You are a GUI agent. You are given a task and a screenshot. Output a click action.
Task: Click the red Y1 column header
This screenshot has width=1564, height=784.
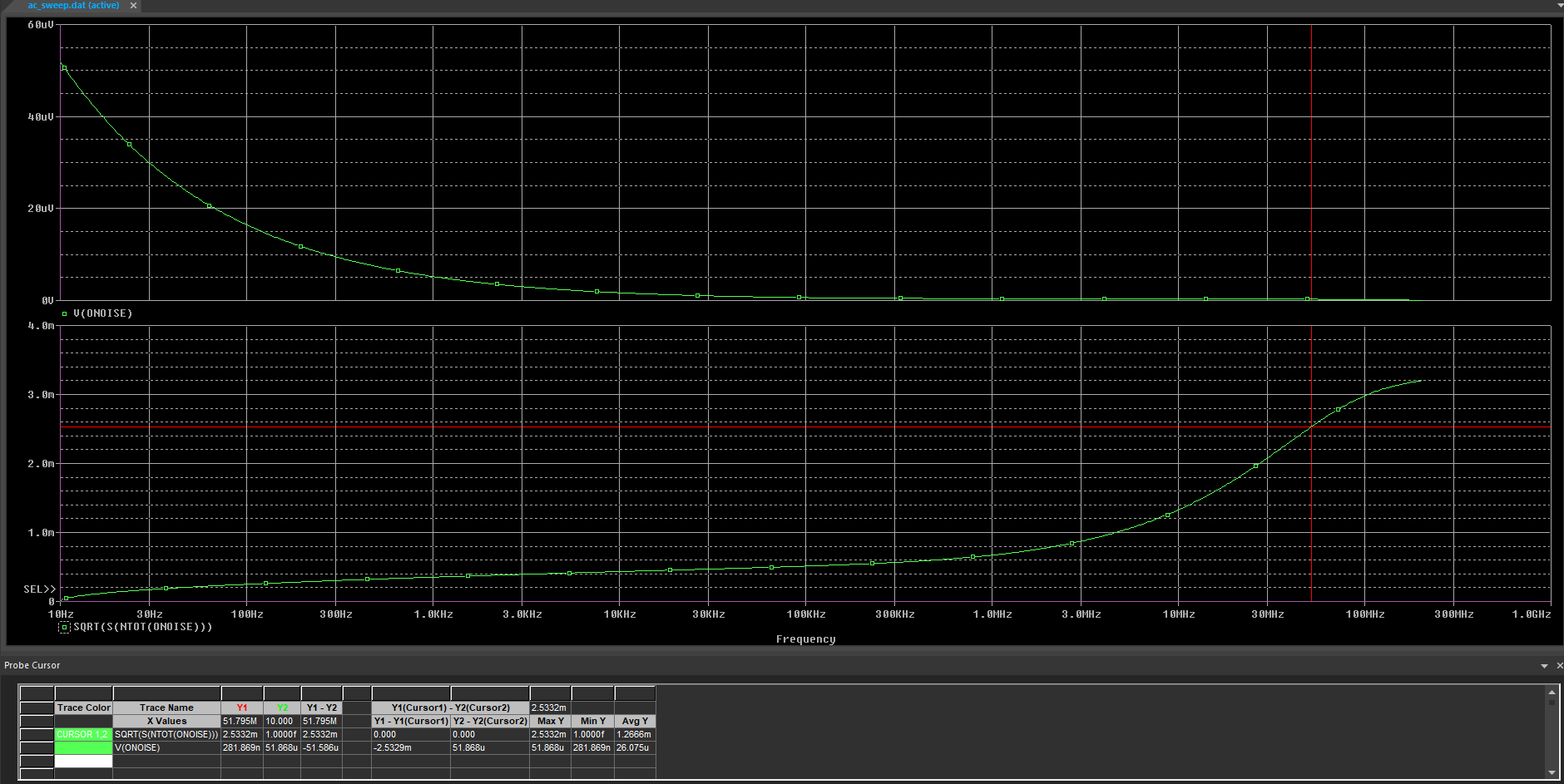pyautogui.click(x=242, y=708)
